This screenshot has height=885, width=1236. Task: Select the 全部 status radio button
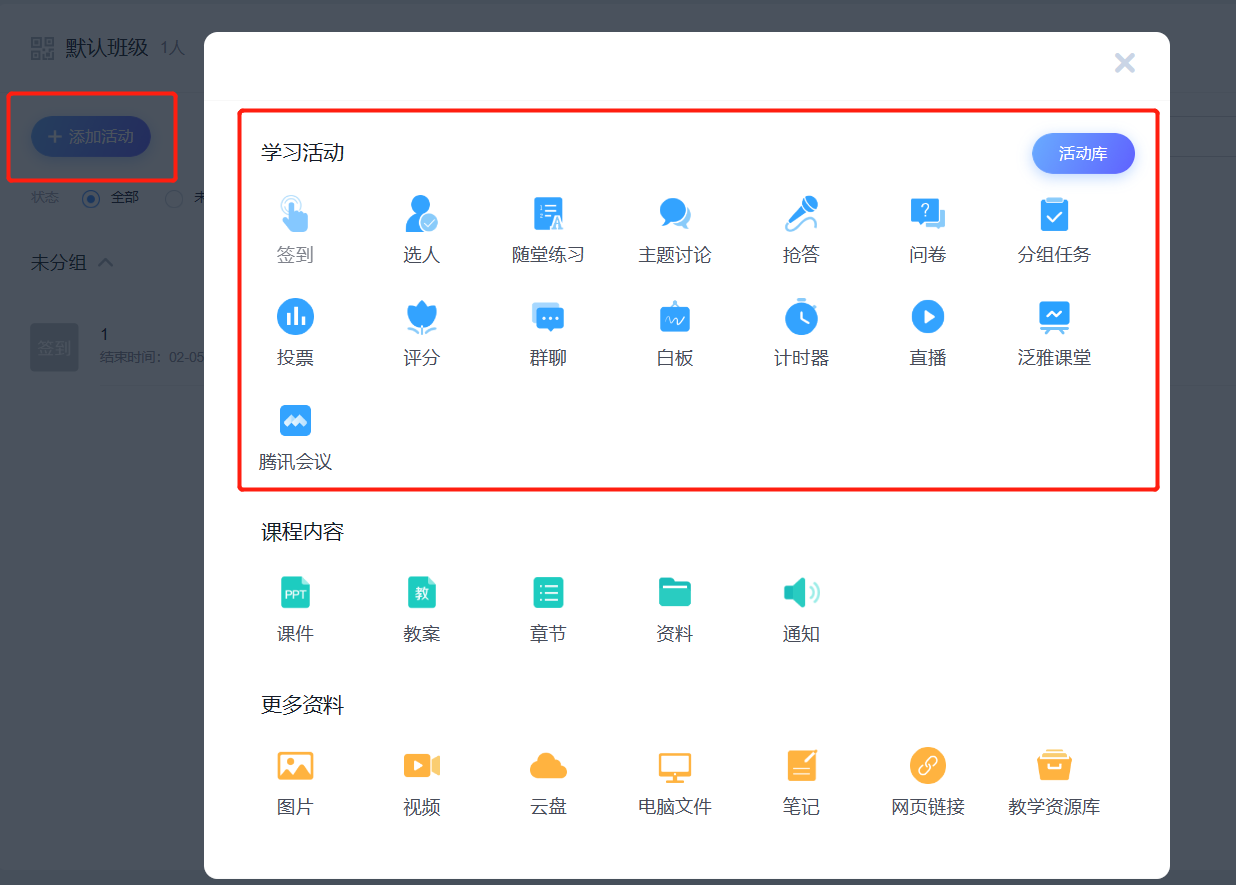click(91, 198)
